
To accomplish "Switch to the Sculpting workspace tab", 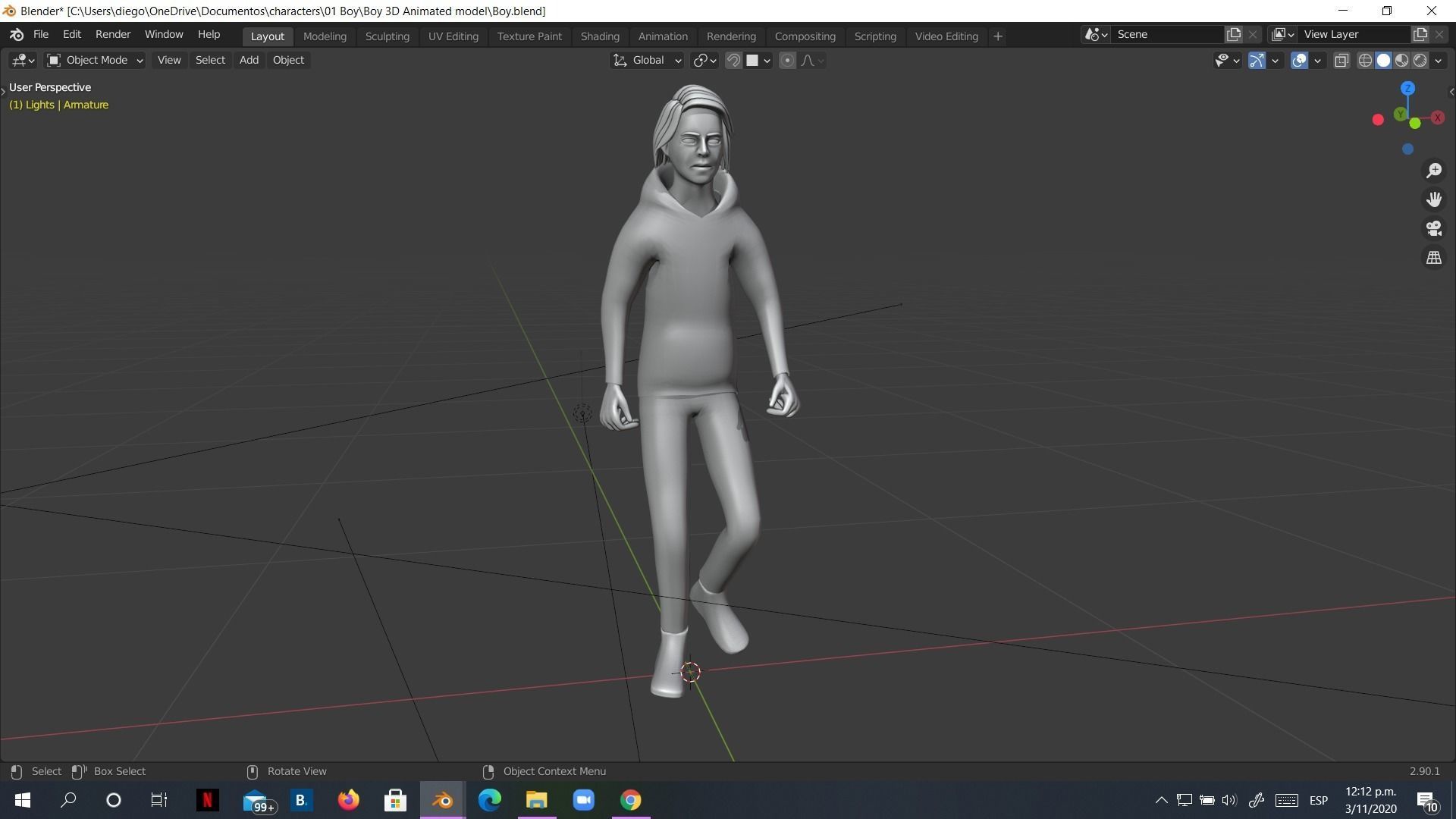I will (387, 36).
